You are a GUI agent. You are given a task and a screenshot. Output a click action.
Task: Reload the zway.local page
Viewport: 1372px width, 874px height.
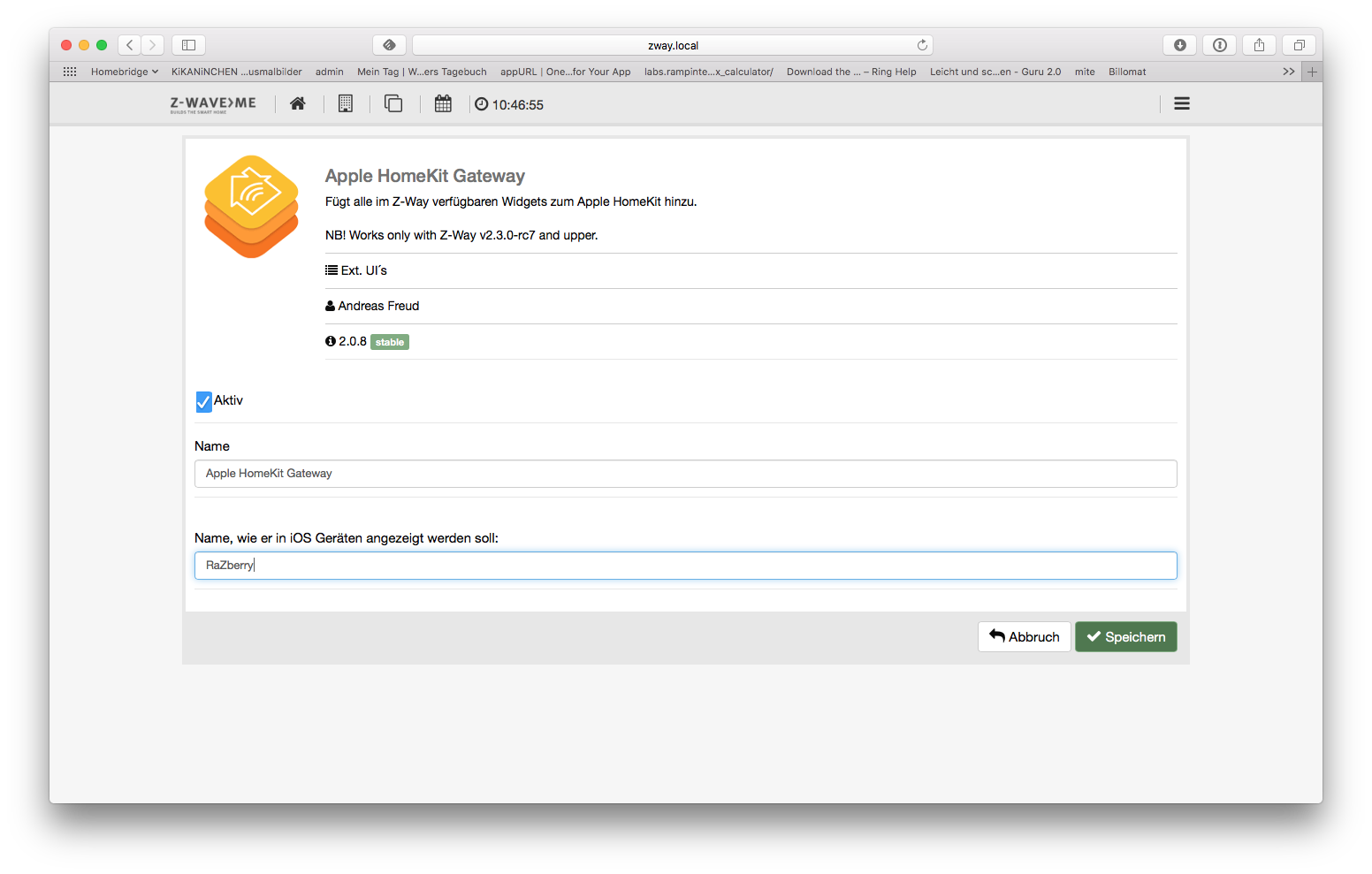point(922,45)
